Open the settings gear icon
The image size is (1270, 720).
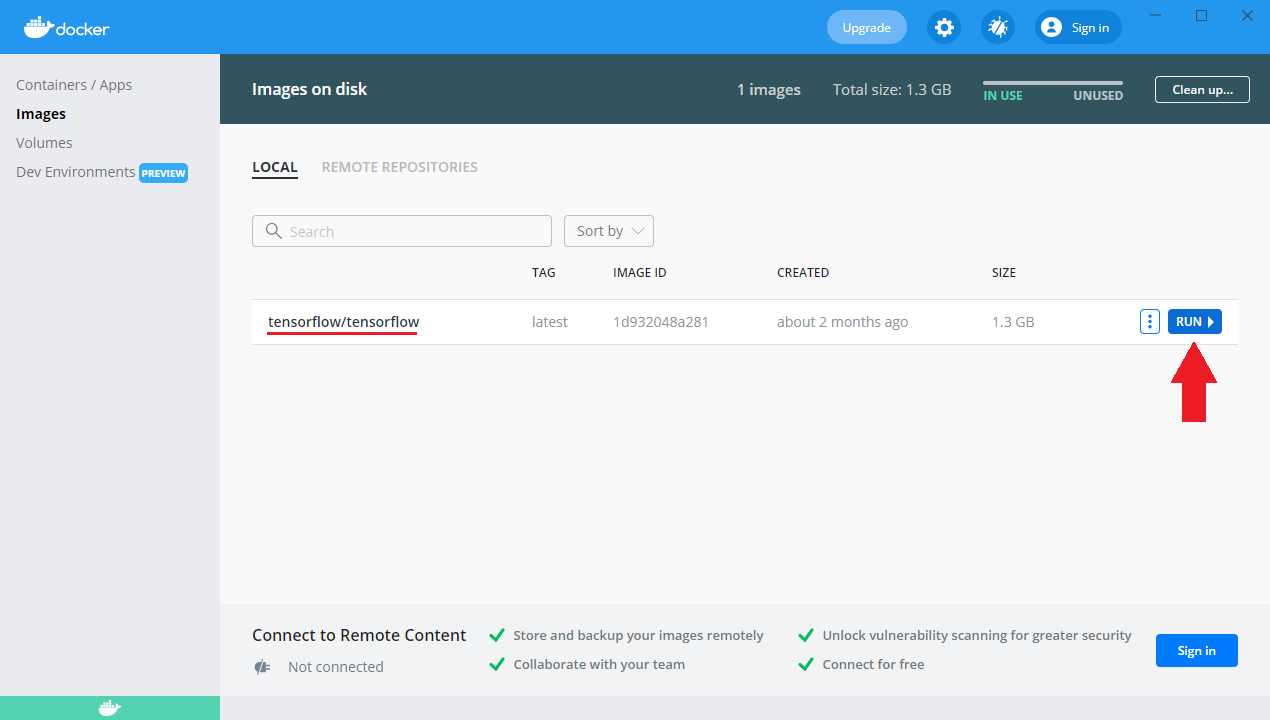tap(944, 27)
